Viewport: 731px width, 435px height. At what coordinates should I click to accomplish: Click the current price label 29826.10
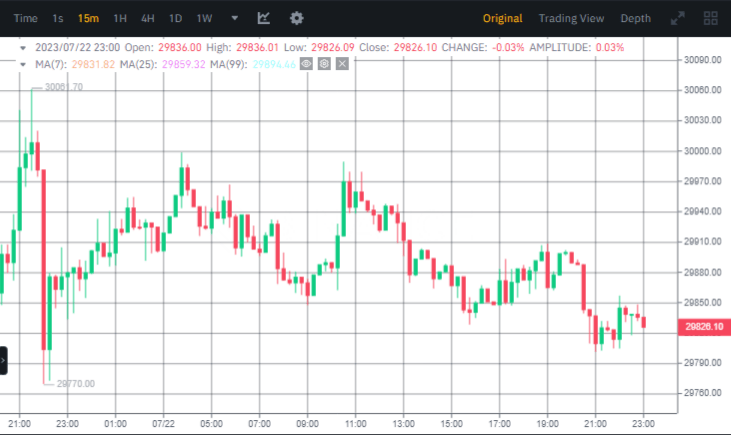[704, 327]
